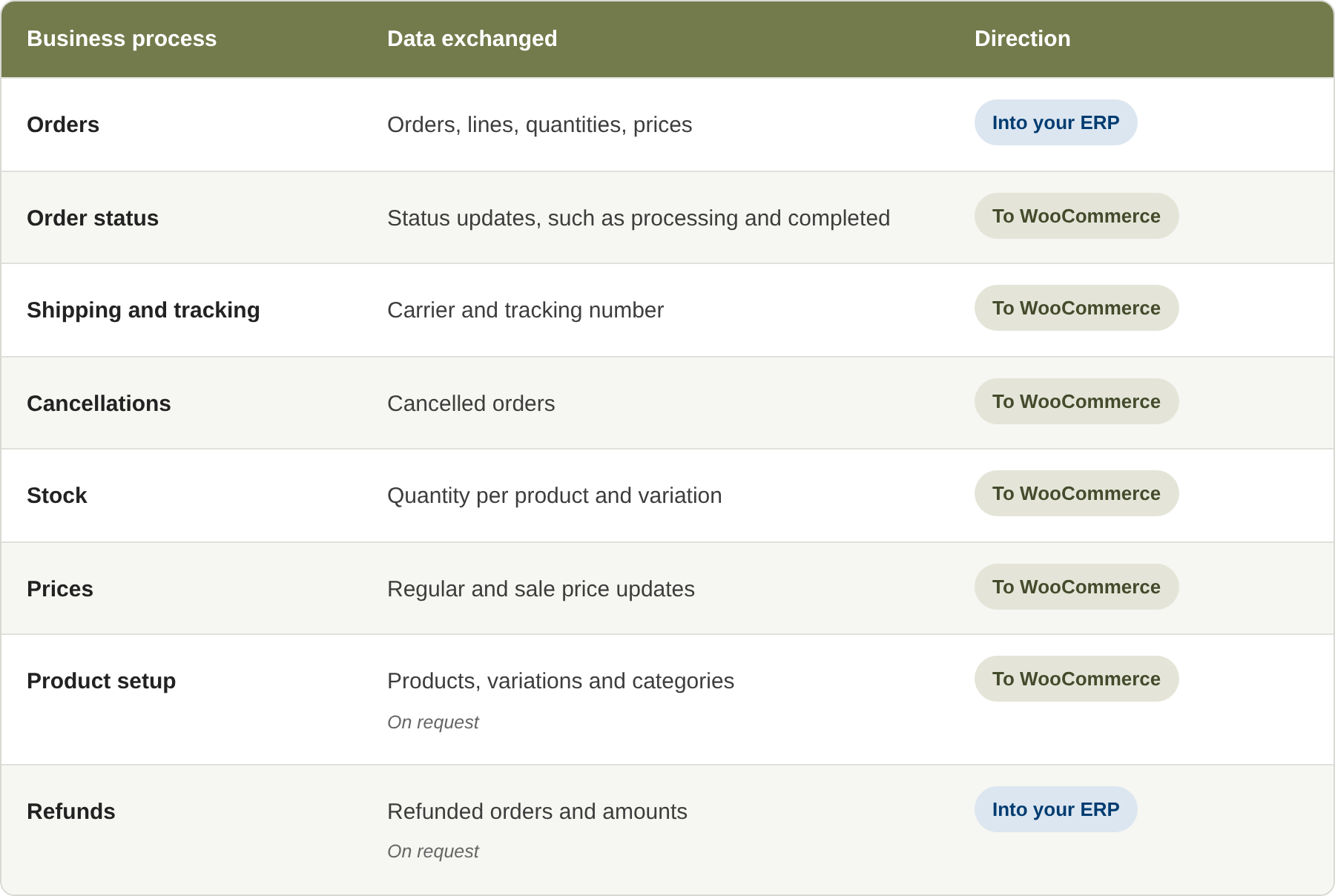
Task: Select the "Cancellations" row label
Action: pos(99,403)
